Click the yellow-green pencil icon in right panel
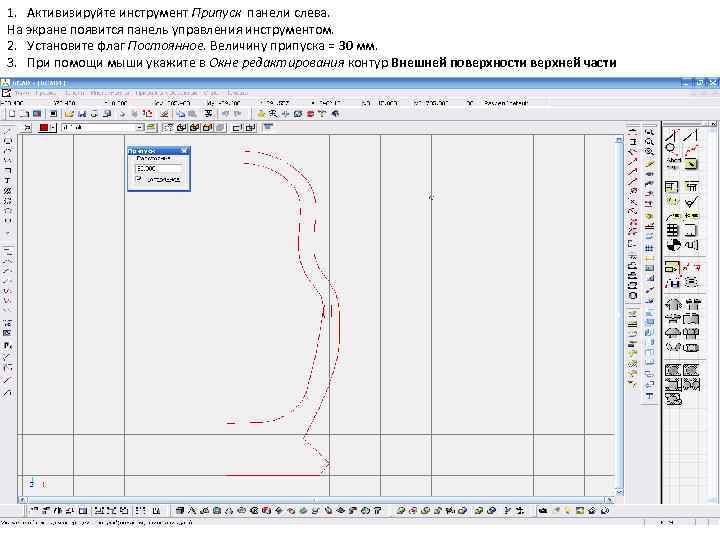Image resolution: width=720 pixels, height=540 pixels. point(691,163)
